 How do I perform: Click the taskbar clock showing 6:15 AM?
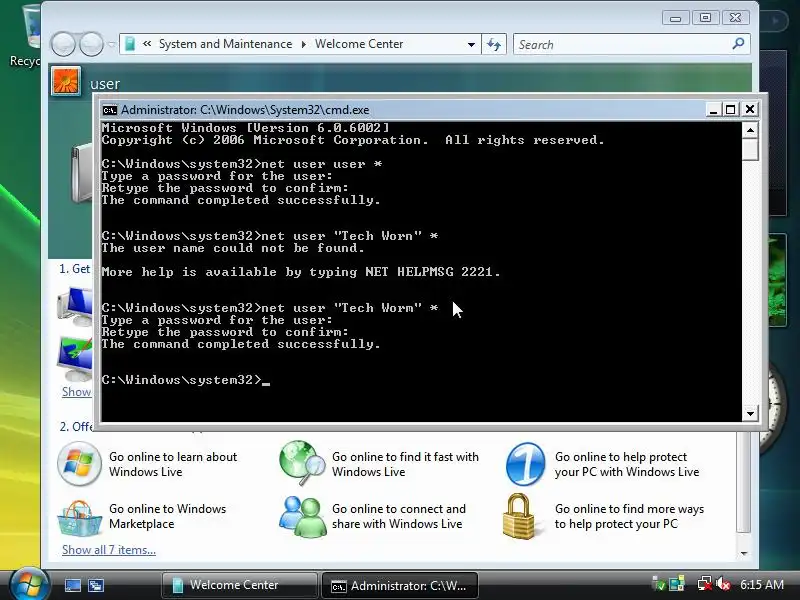click(x=761, y=585)
